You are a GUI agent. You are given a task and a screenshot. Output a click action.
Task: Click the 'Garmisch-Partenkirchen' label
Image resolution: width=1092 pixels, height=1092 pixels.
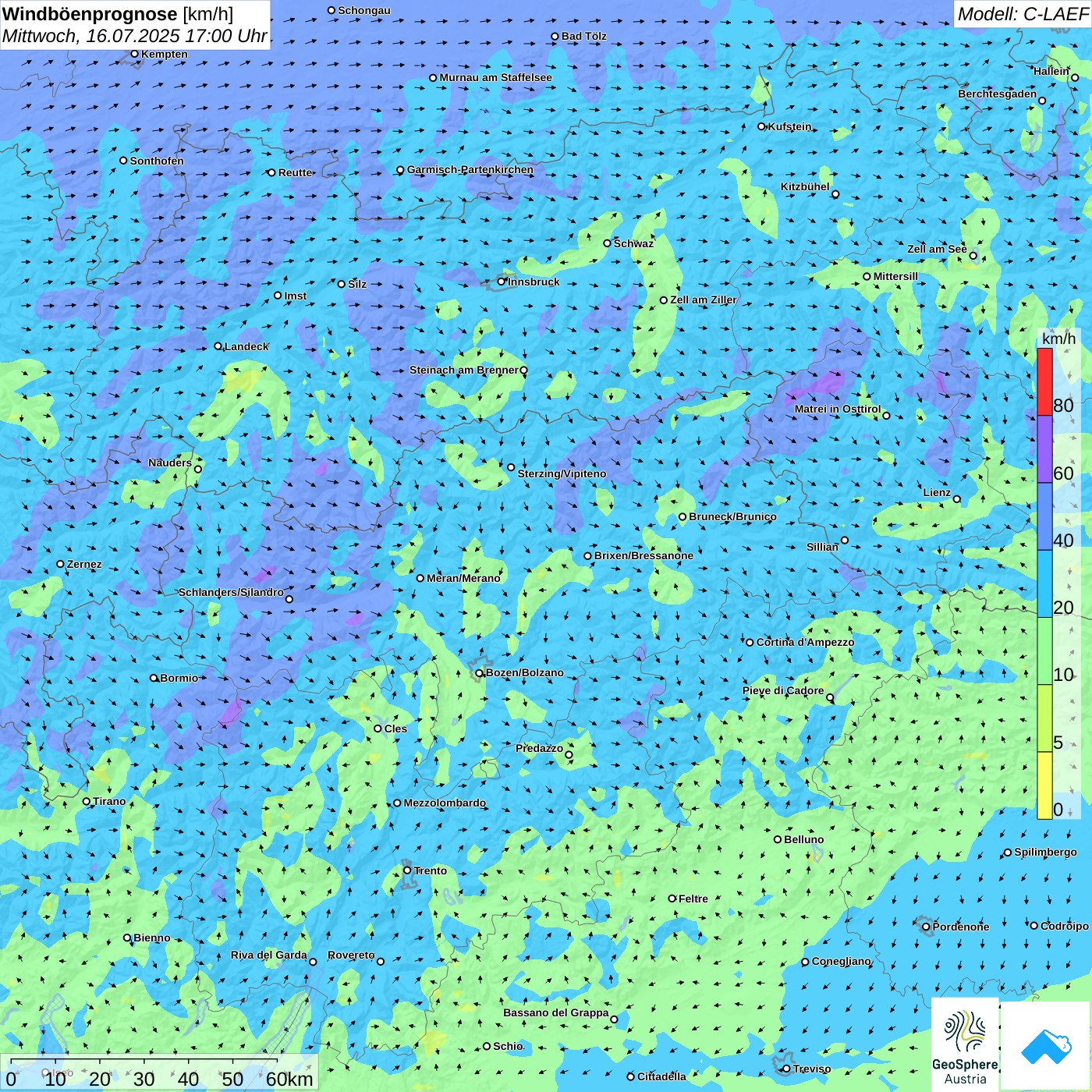(x=470, y=169)
